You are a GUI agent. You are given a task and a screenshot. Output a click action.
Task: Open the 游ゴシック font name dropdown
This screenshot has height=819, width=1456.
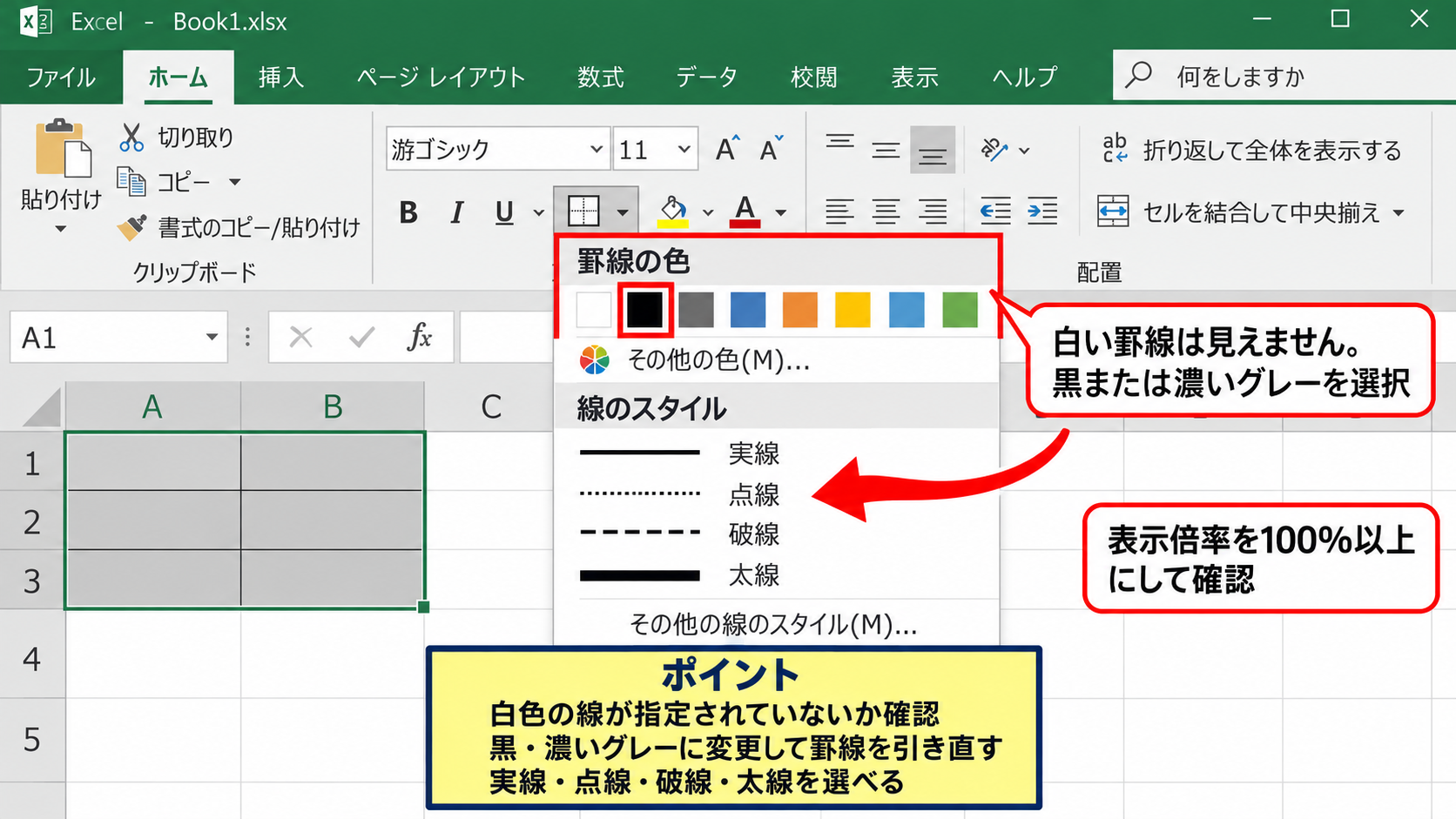[597, 150]
